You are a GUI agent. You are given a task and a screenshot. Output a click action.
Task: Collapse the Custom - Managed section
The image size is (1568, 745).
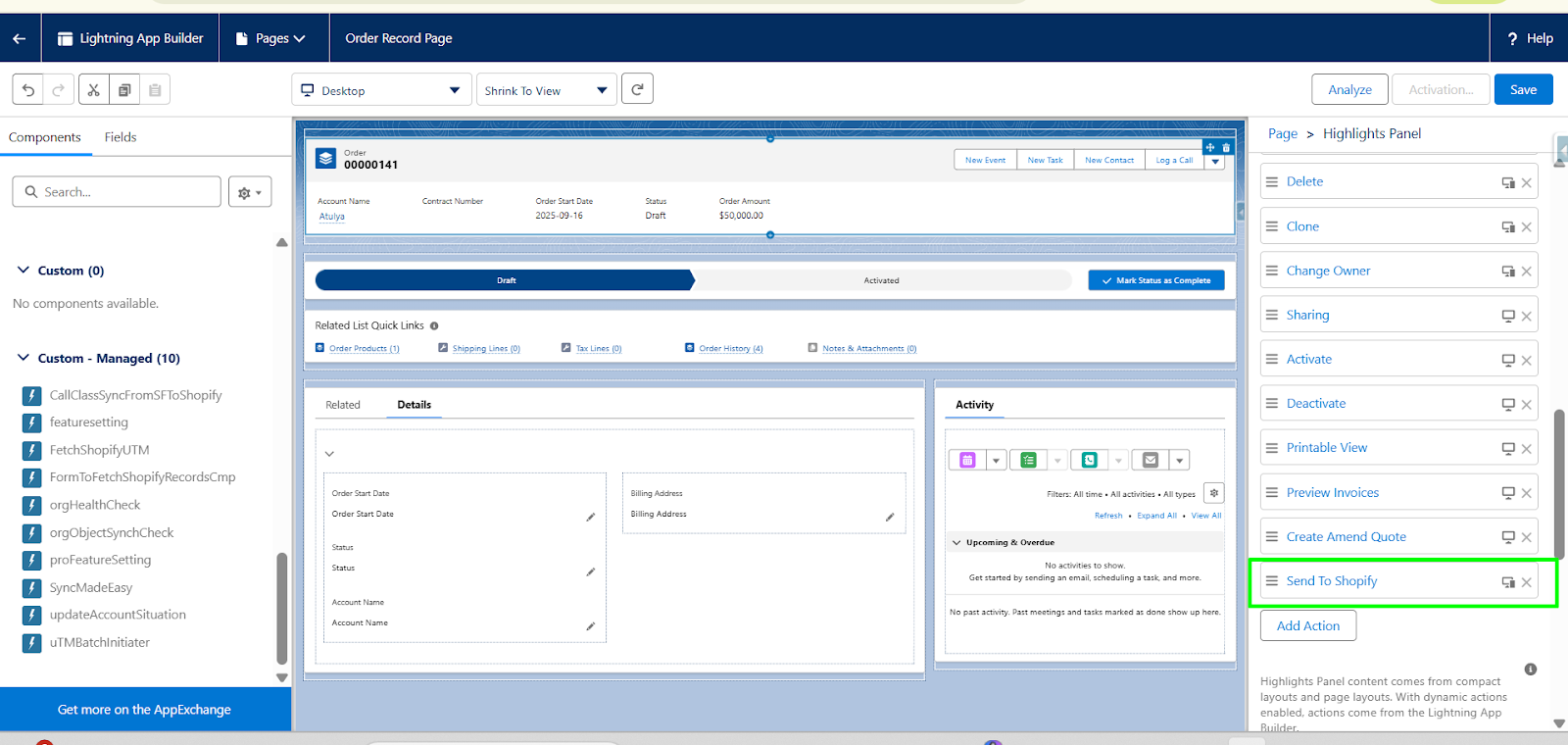click(x=24, y=359)
